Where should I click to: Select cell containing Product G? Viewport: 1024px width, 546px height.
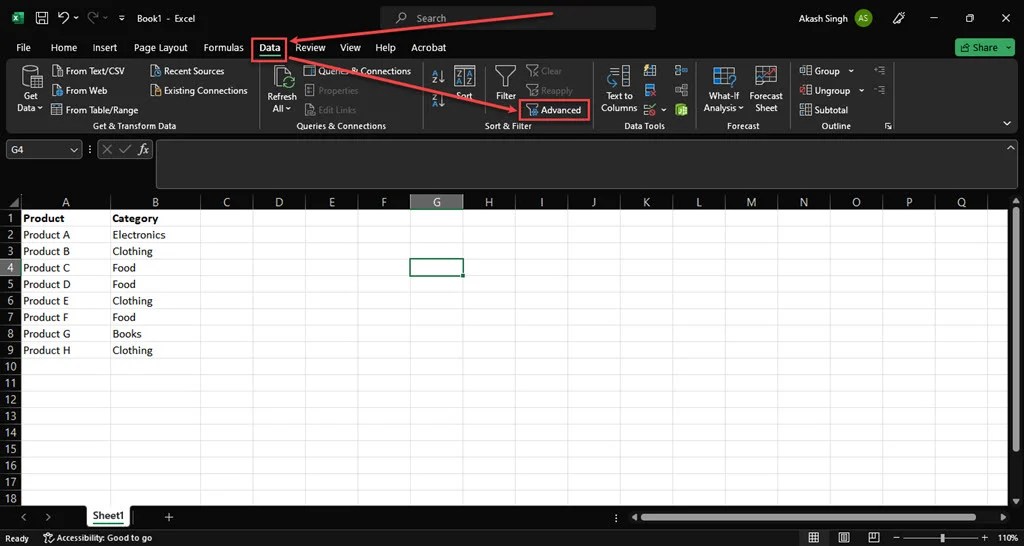(66, 334)
